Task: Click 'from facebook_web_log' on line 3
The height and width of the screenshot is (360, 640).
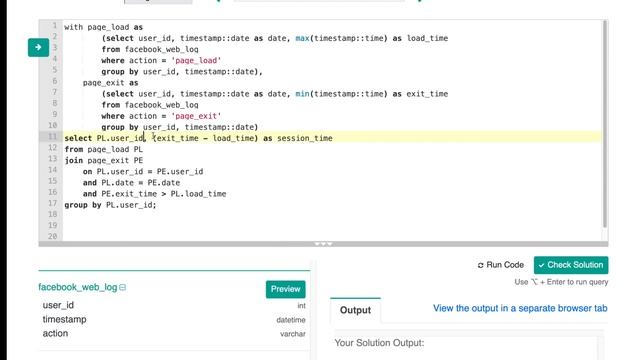Action: (150, 49)
